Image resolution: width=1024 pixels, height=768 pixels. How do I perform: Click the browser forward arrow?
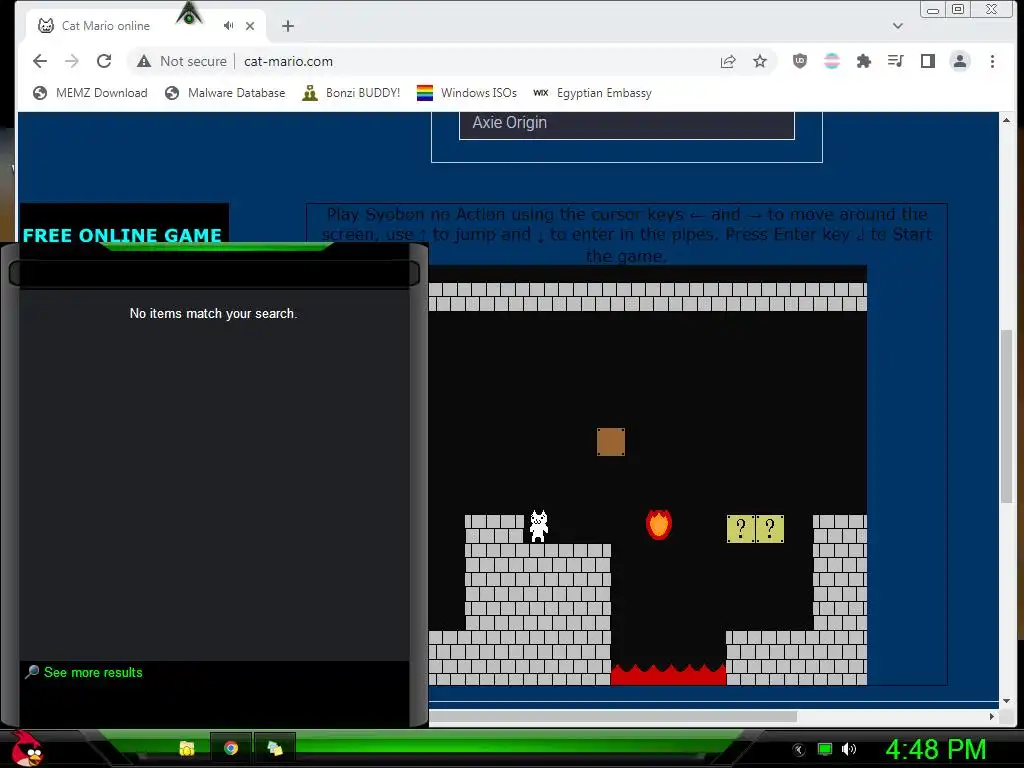click(72, 61)
